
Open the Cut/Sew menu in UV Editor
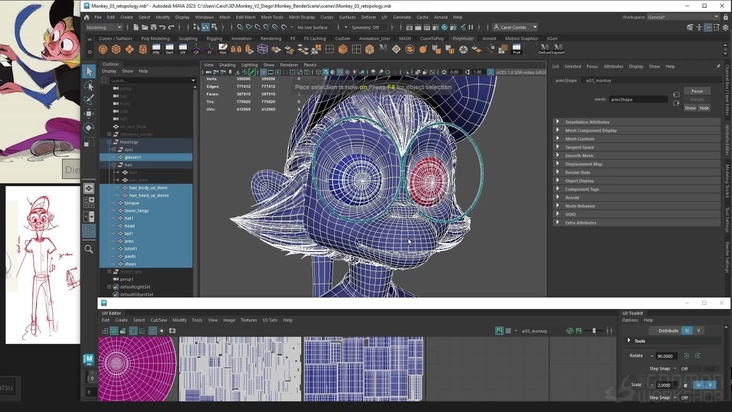(x=159, y=320)
